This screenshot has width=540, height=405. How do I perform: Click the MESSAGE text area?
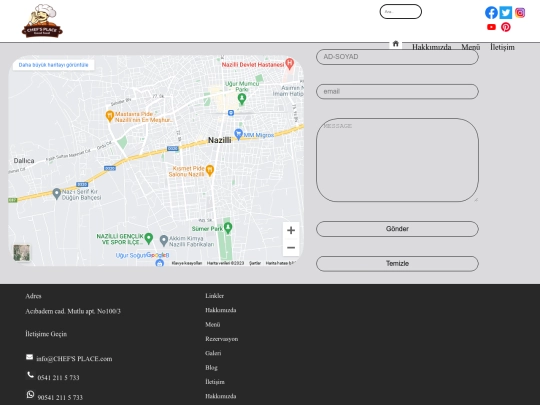[x=397, y=160]
